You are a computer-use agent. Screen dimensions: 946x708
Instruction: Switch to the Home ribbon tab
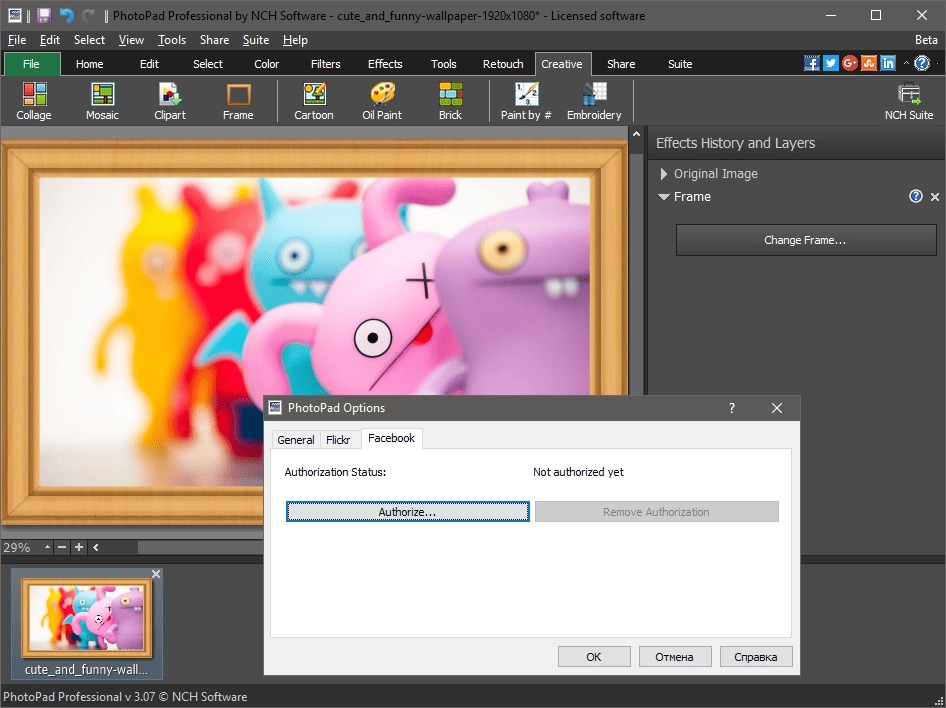point(89,64)
